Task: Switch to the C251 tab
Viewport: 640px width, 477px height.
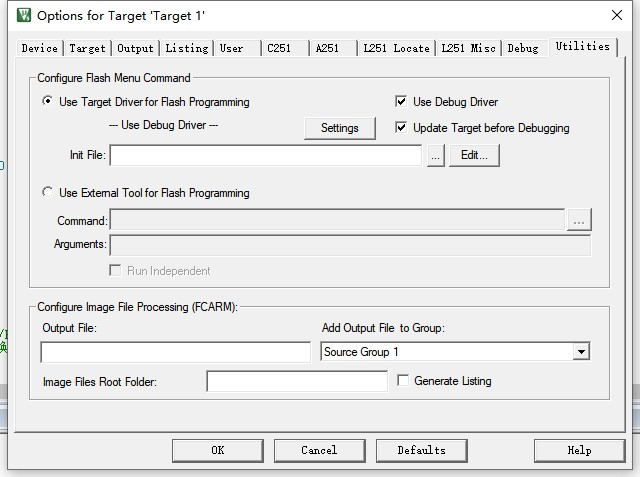Action: pyautogui.click(x=285, y=48)
